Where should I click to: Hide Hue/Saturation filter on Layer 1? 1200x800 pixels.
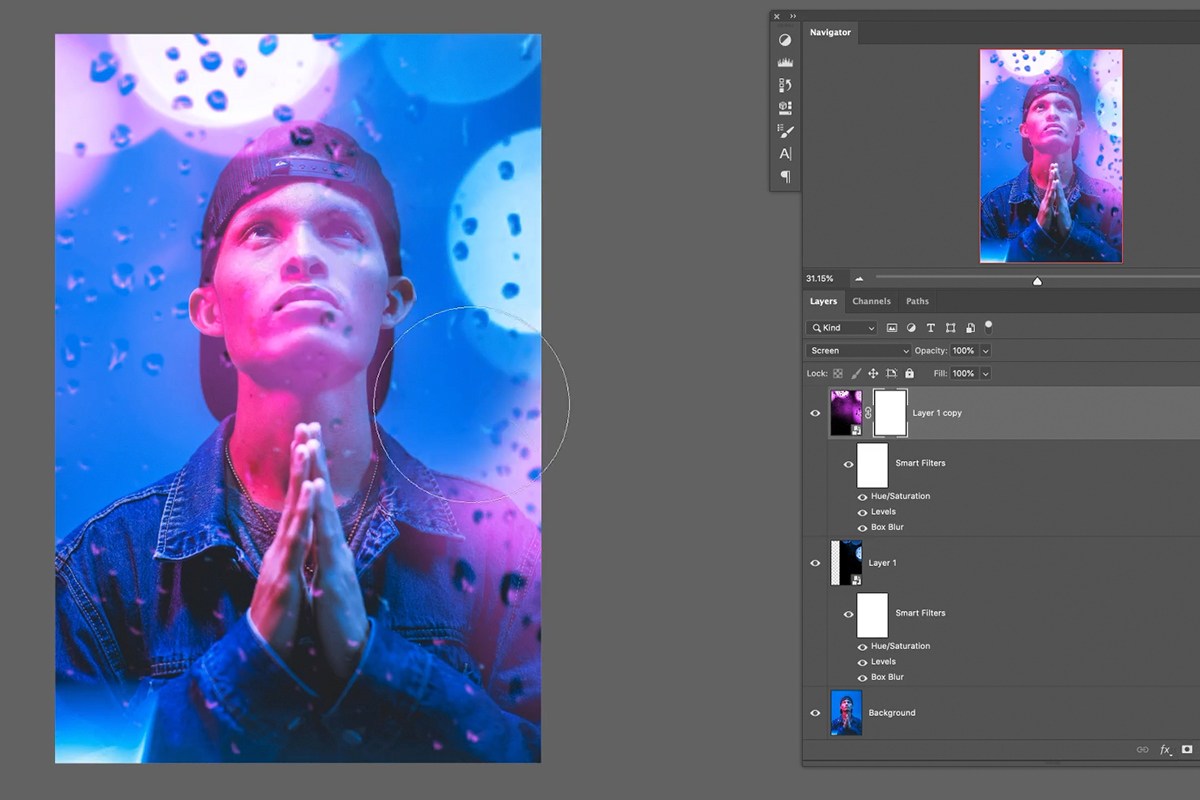tap(862, 647)
